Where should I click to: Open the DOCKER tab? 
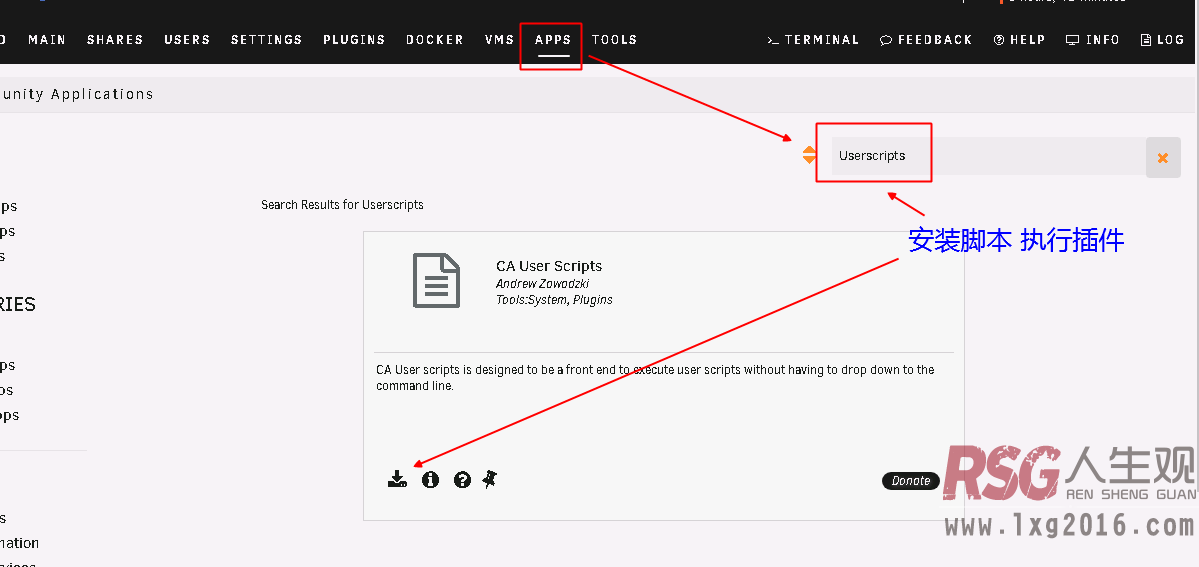click(435, 40)
